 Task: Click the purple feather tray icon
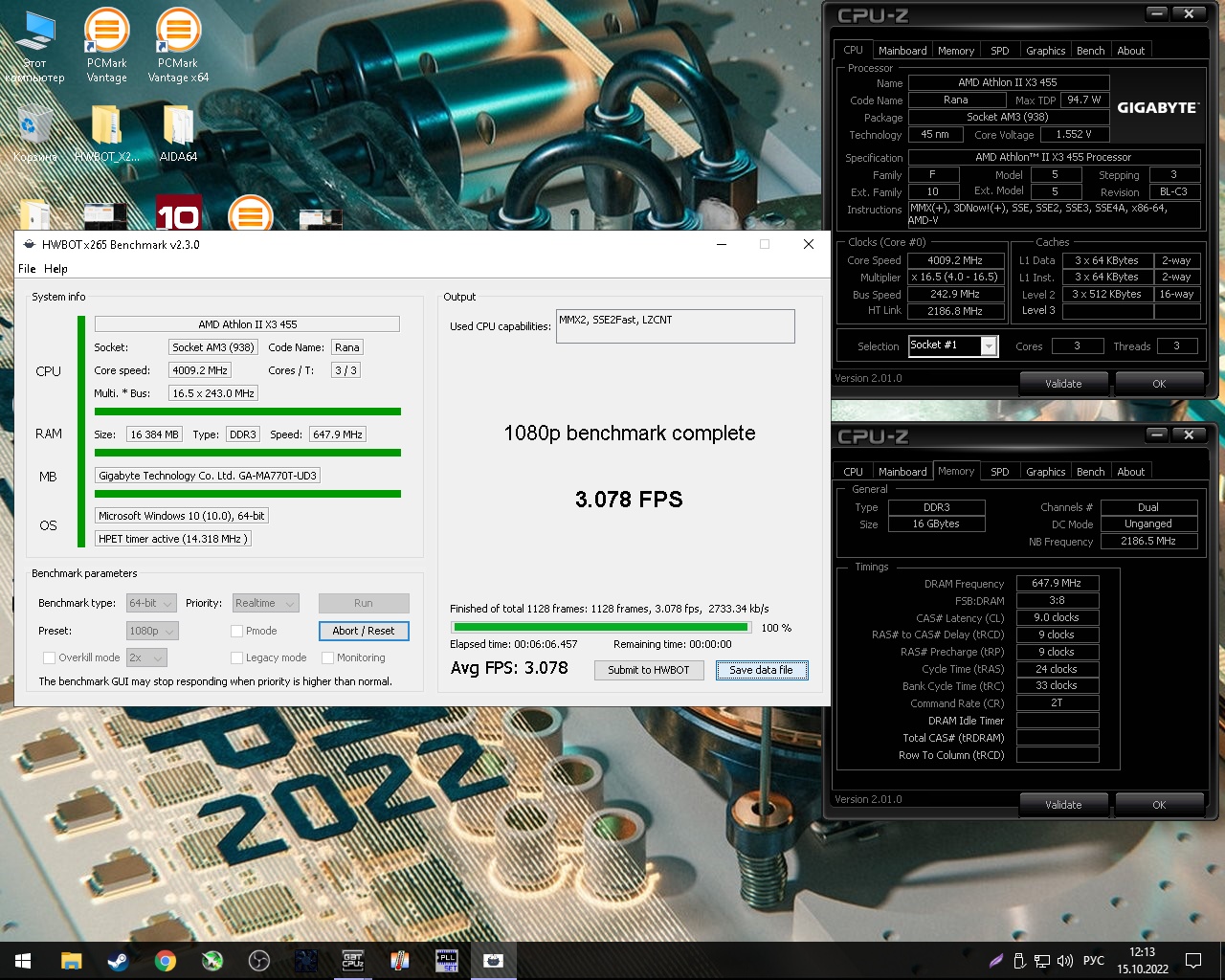click(x=996, y=961)
